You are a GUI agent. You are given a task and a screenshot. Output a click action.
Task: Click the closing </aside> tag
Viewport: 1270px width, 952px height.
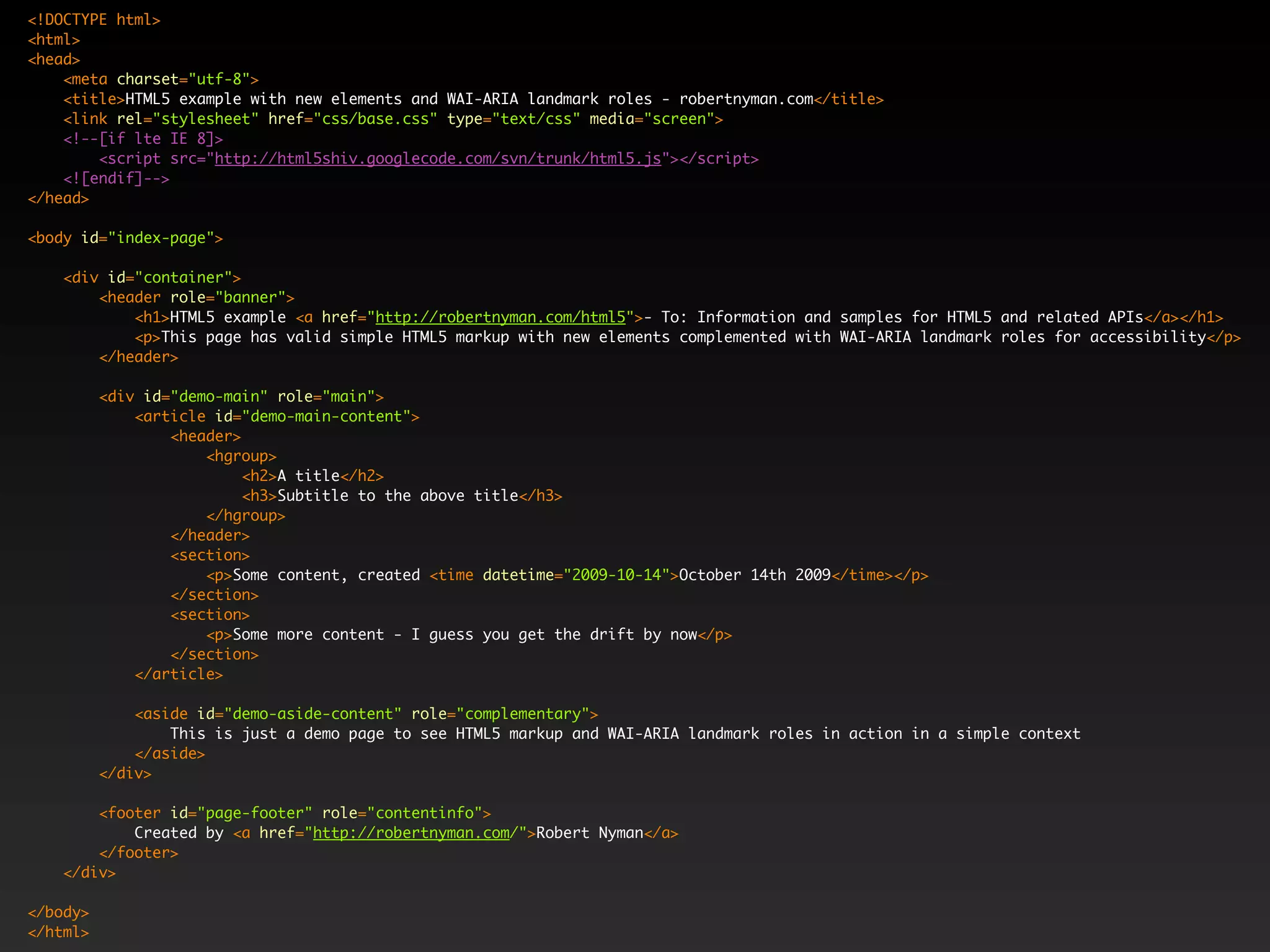point(170,754)
